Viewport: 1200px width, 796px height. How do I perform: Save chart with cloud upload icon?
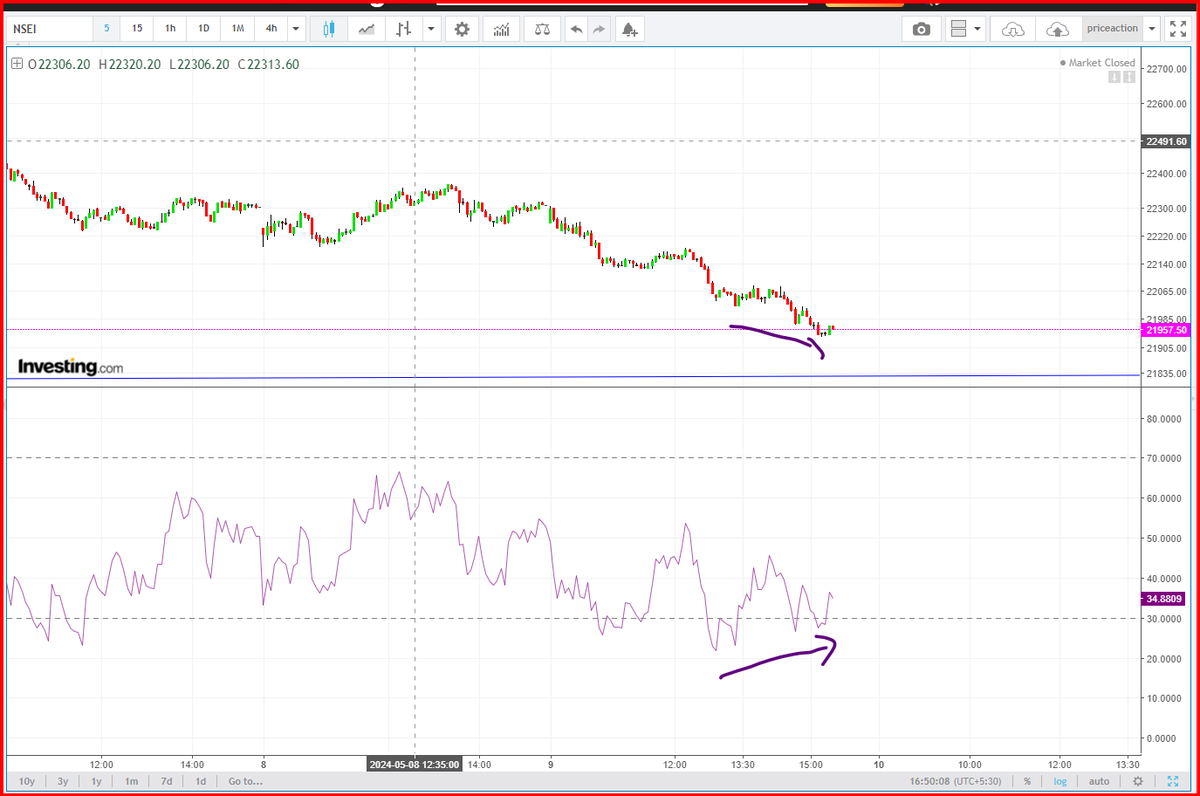(x=1058, y=29)
